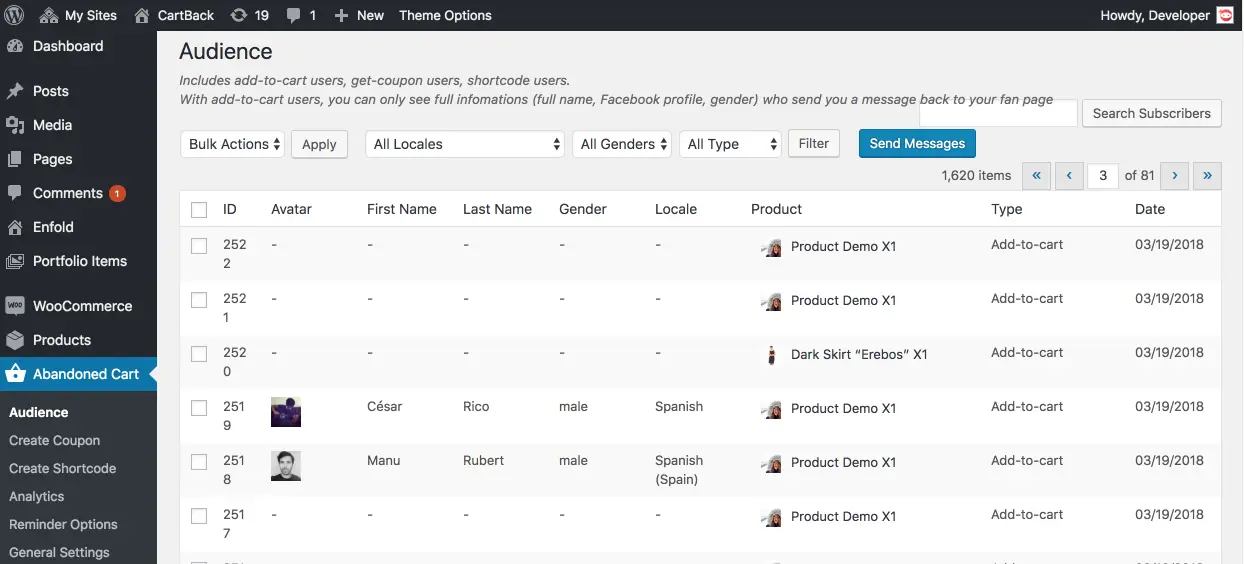Click the CartBack home icon
This screenshot has height=564, width=1244.
142,15
